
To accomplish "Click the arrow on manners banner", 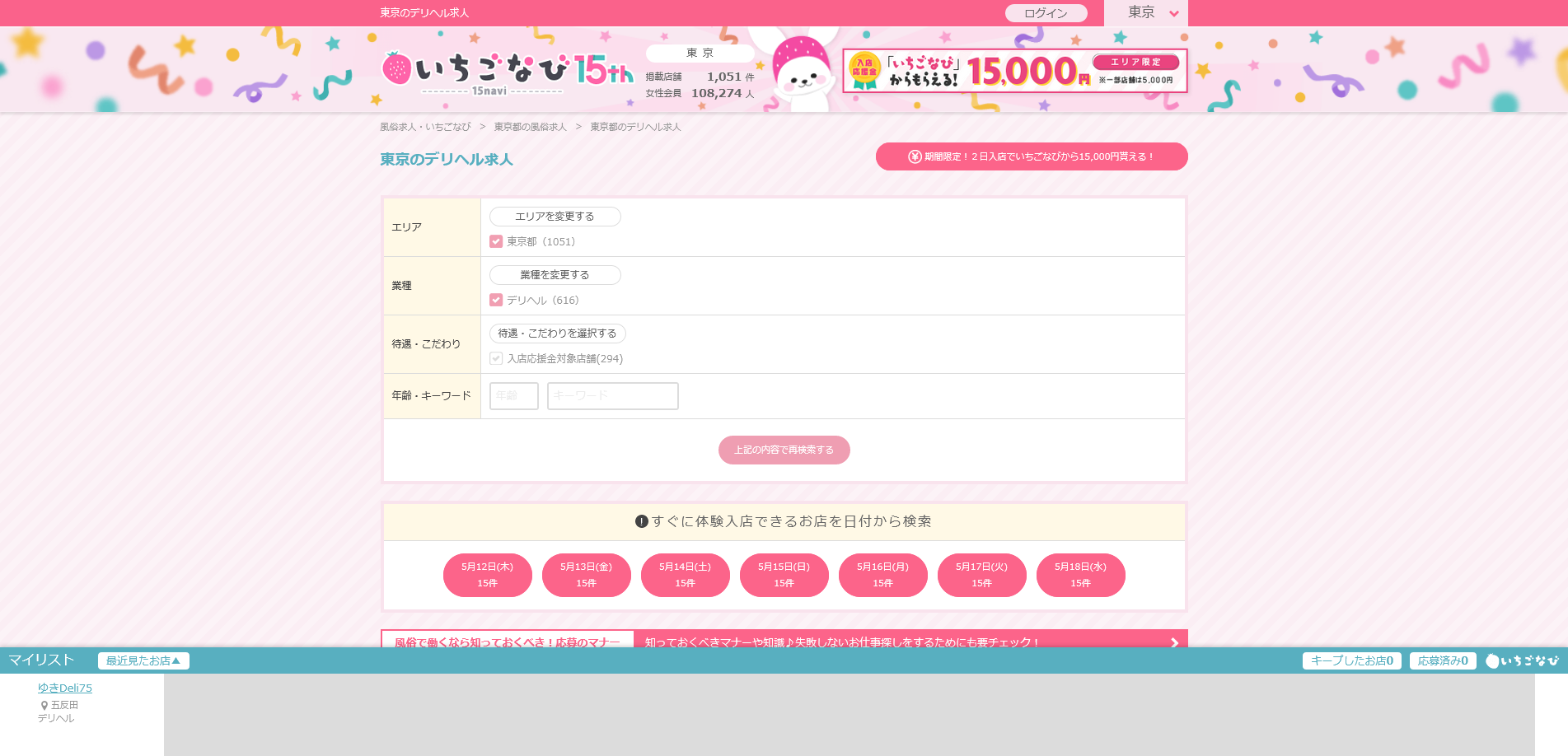I will click(1174, 642).
